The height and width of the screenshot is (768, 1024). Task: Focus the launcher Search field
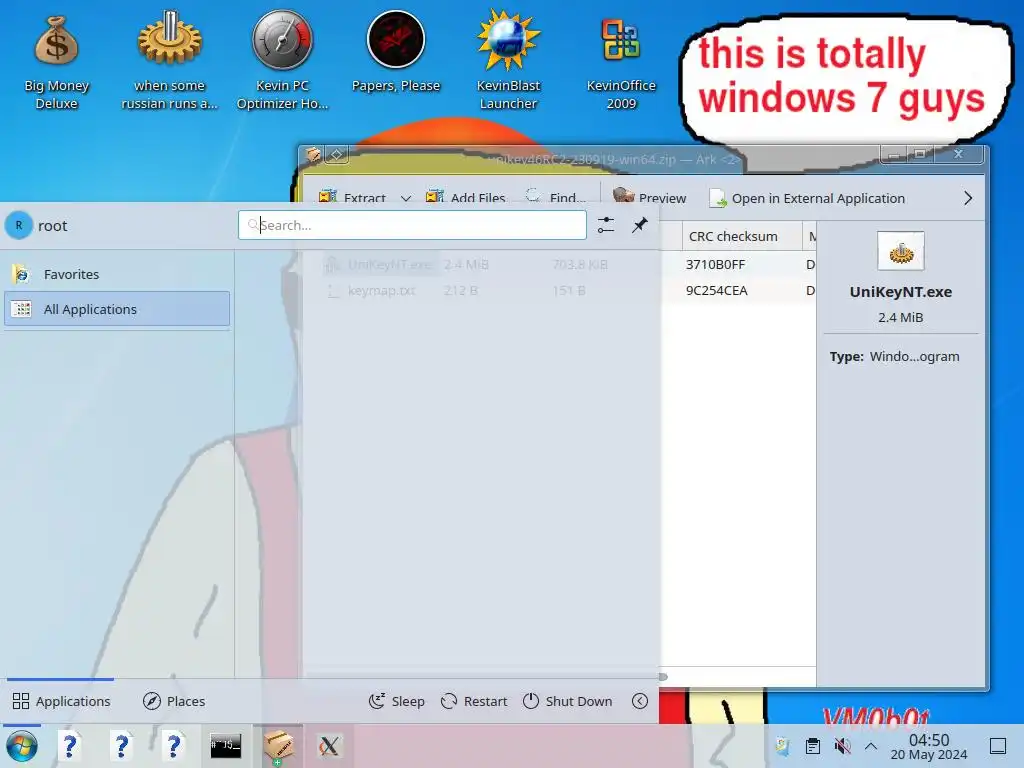pos(412,225)
